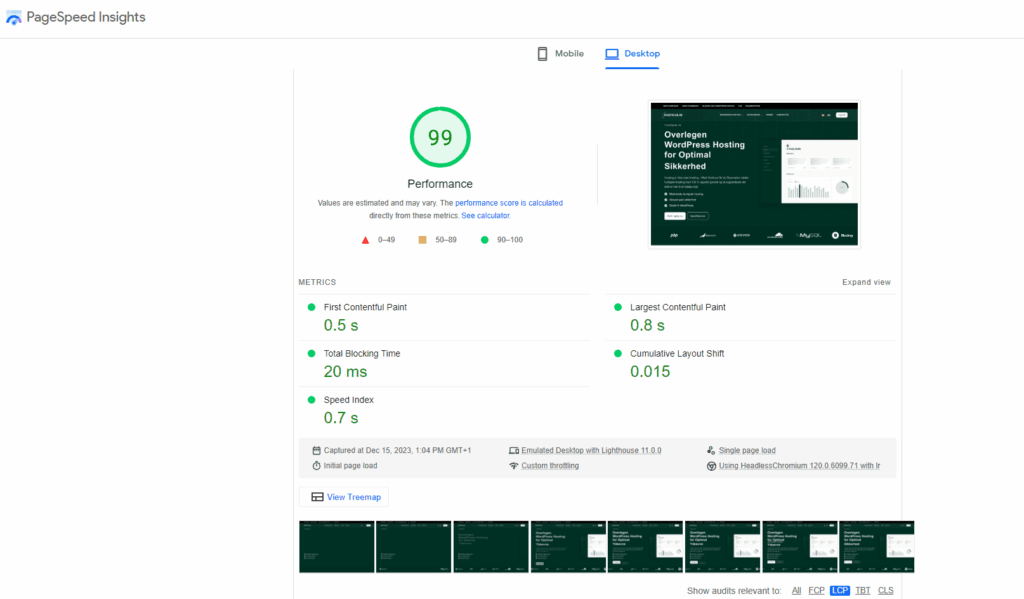Enable the CLS audit filter
This screenshot has height=599, width=1024.
click(885, 590)
